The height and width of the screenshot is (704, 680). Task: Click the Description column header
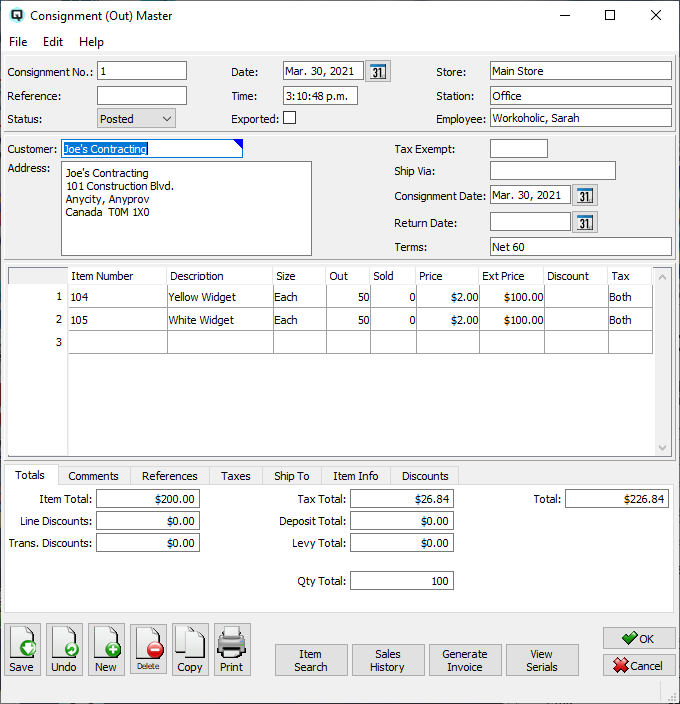point(219,276)
